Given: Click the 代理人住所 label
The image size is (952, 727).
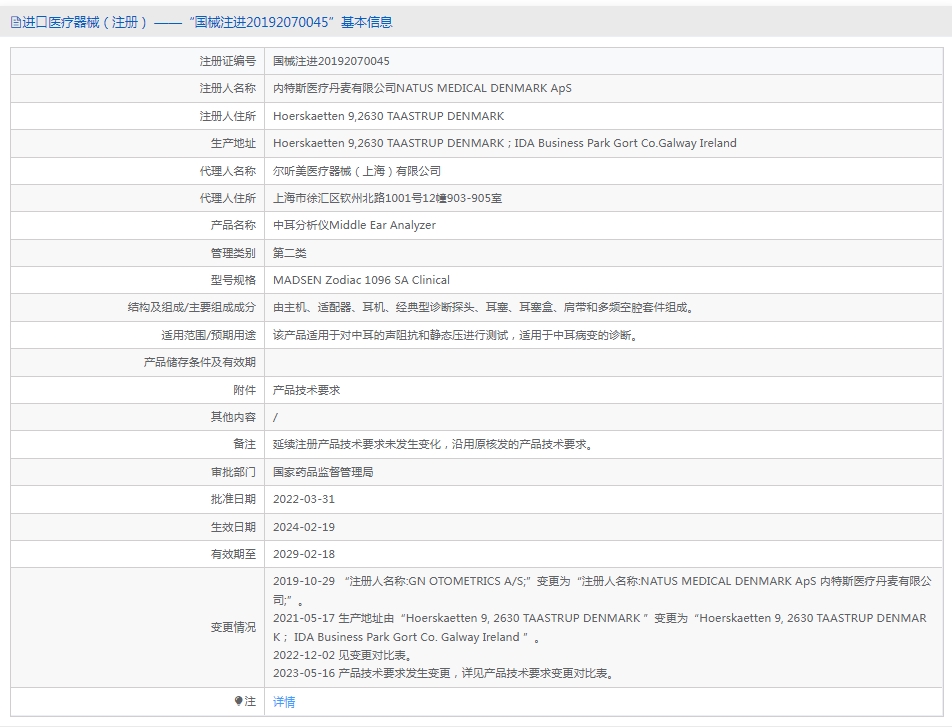Looking at the screenshot, I should (x=228, y=198).
